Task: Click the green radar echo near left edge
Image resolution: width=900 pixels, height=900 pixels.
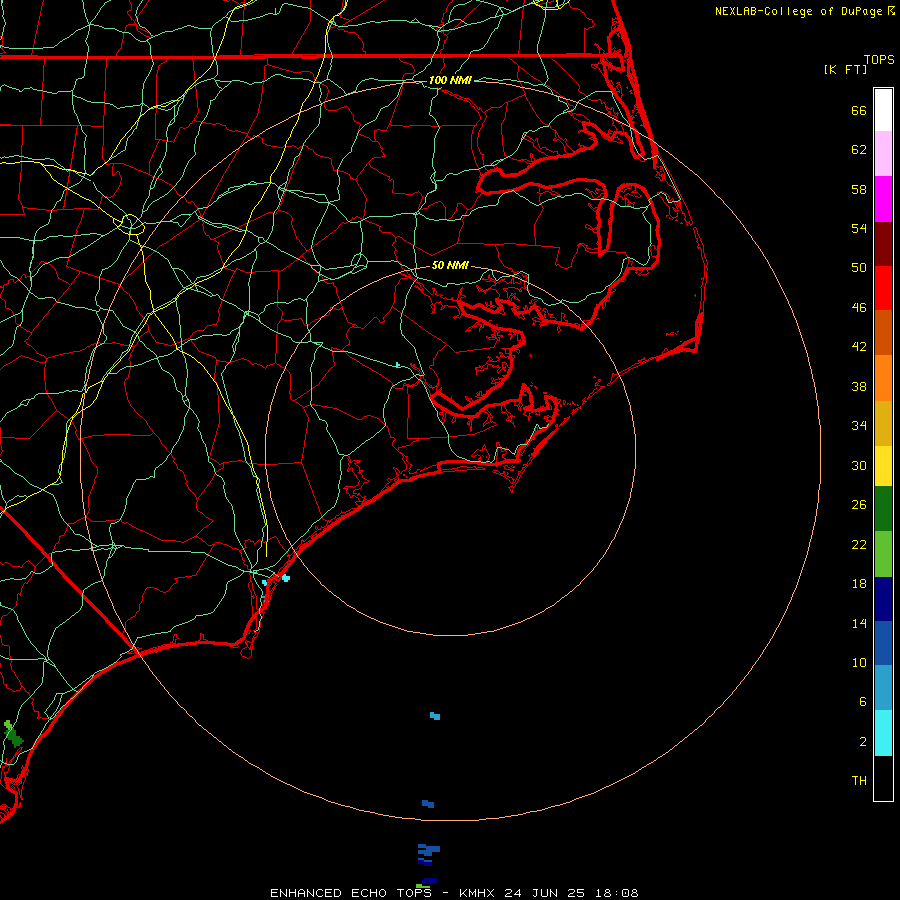Action: point(13,734)
